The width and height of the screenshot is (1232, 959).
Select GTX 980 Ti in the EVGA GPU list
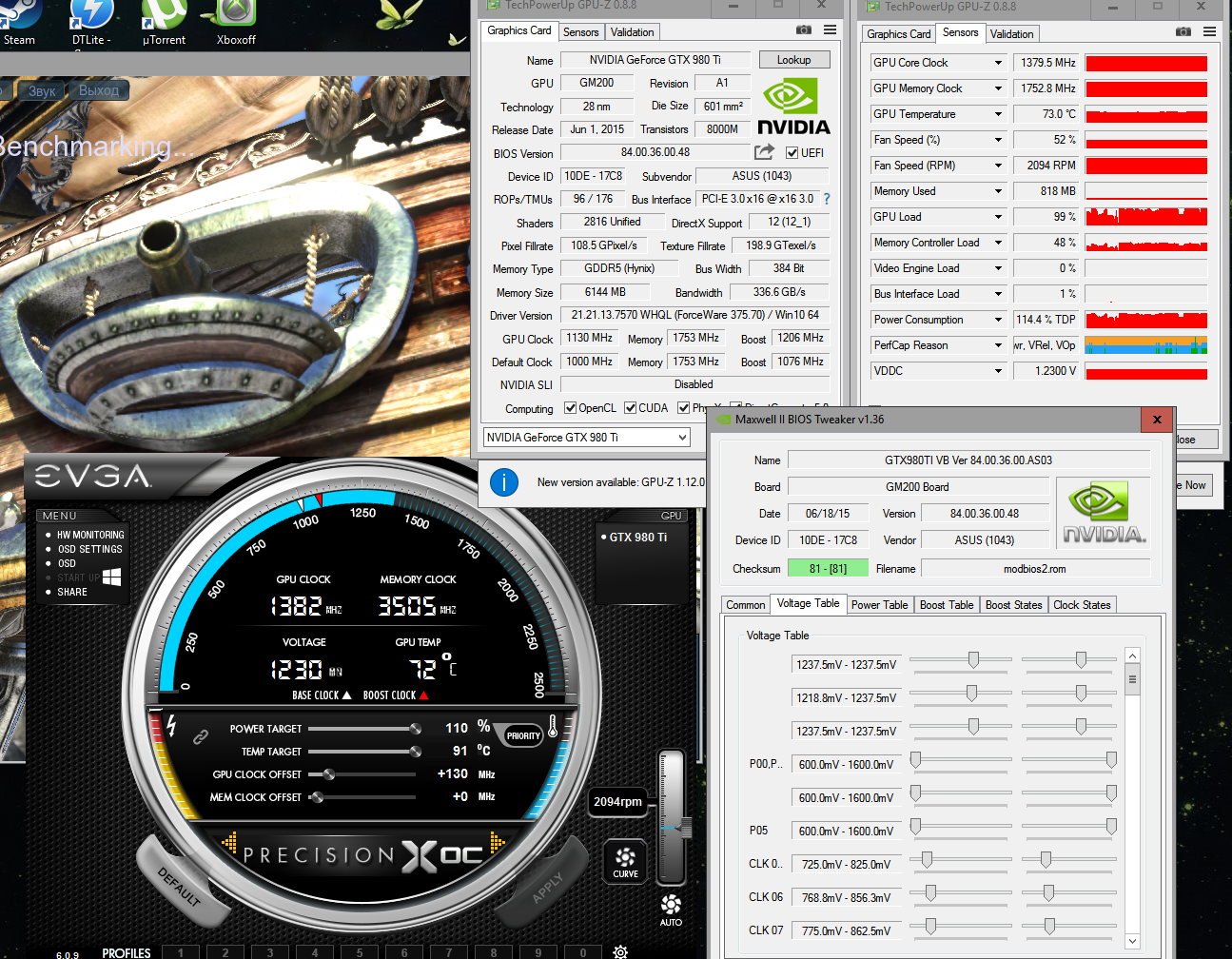pos(638,538)
